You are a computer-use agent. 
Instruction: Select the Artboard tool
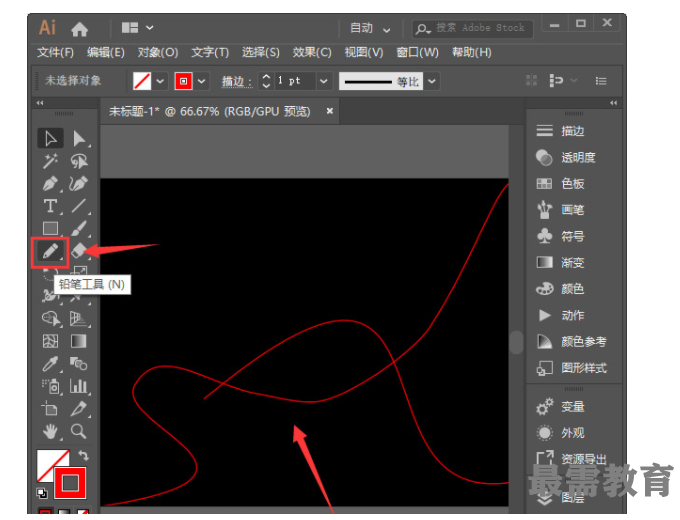pyautogui.click(x=50, y=409)
